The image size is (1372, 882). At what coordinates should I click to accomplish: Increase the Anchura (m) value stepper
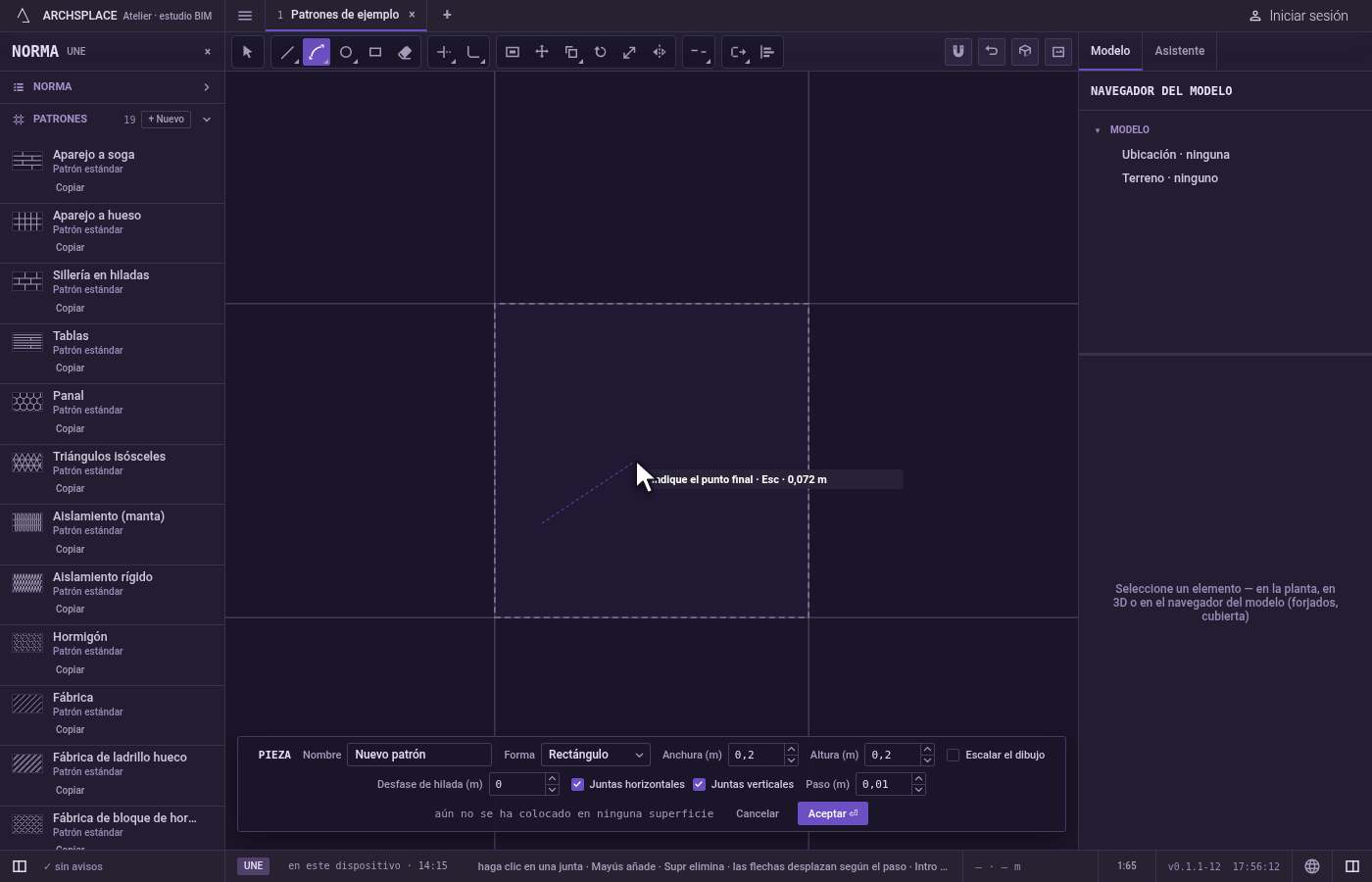pyautogui.click(x=791, y=750)
